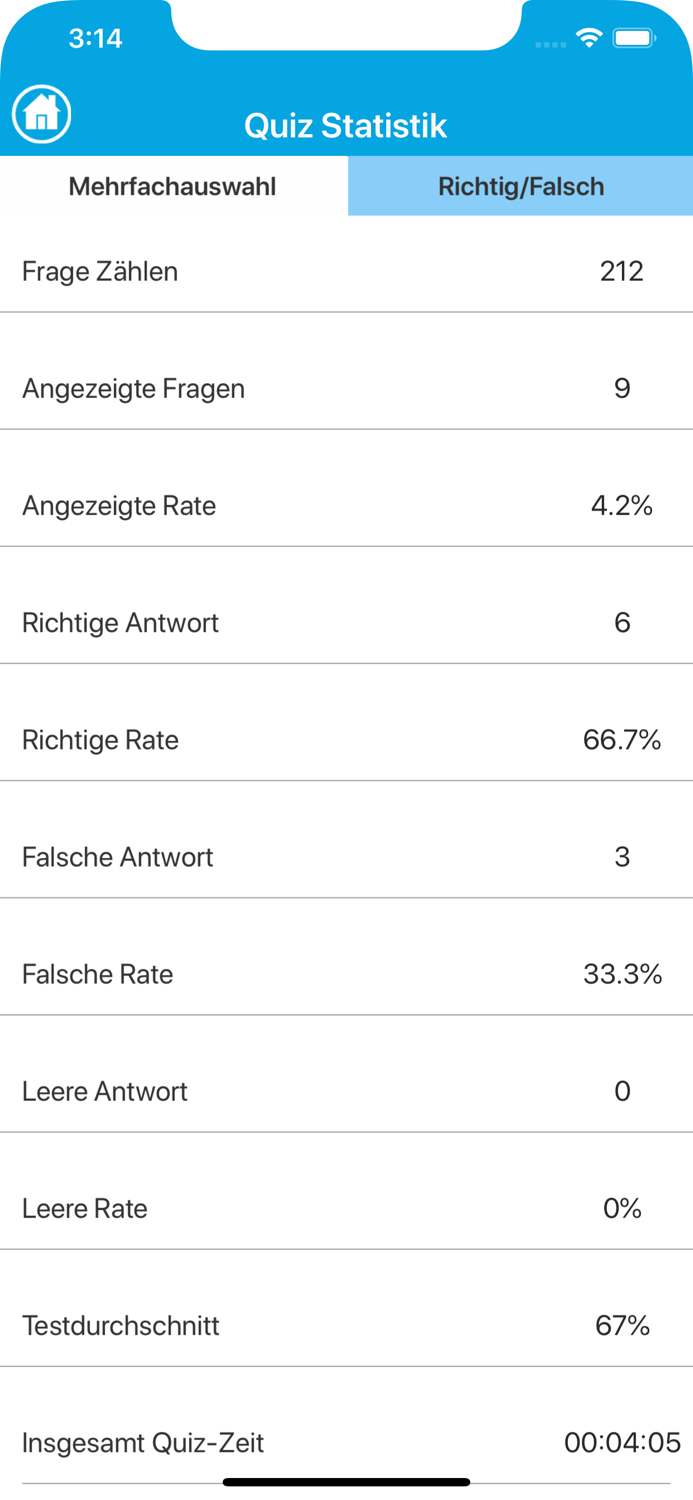Switch to the Richtig/Falsch tab

click(x=520, y=186)
